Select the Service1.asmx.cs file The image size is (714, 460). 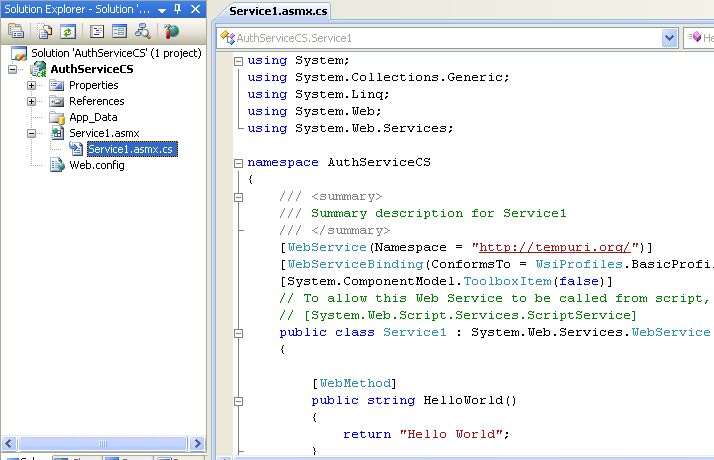[132, 149]
